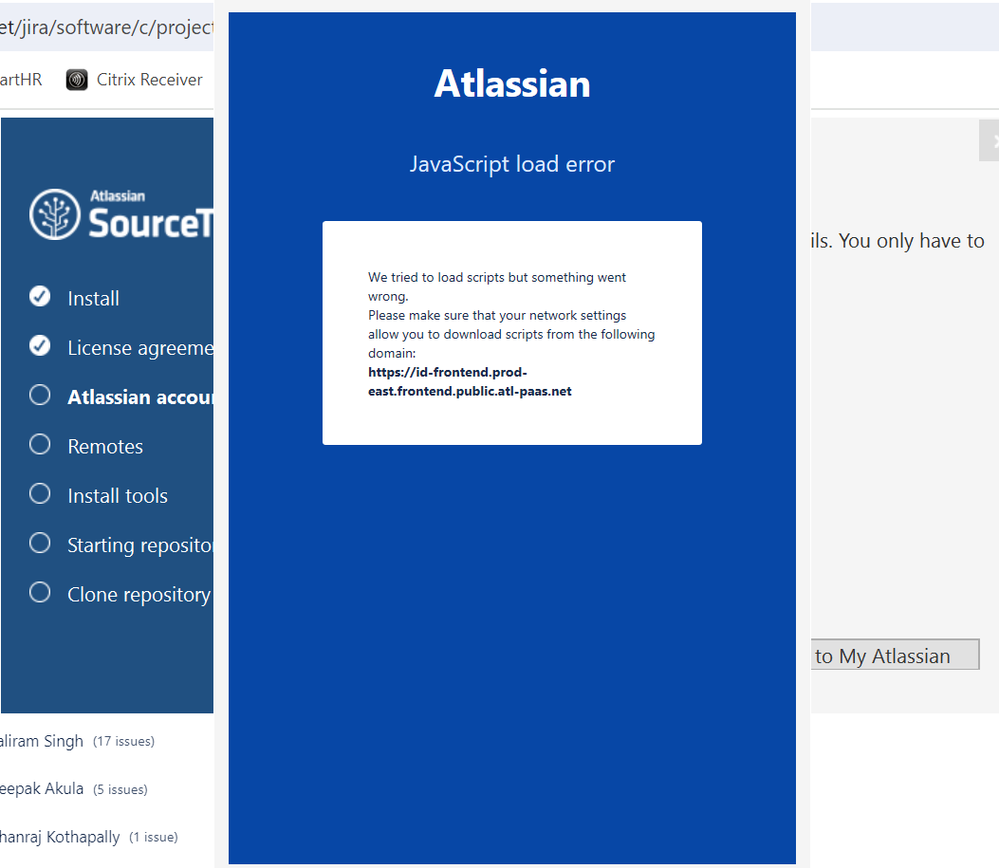
Task: Select the Install tools step circle
Action: 40,494
